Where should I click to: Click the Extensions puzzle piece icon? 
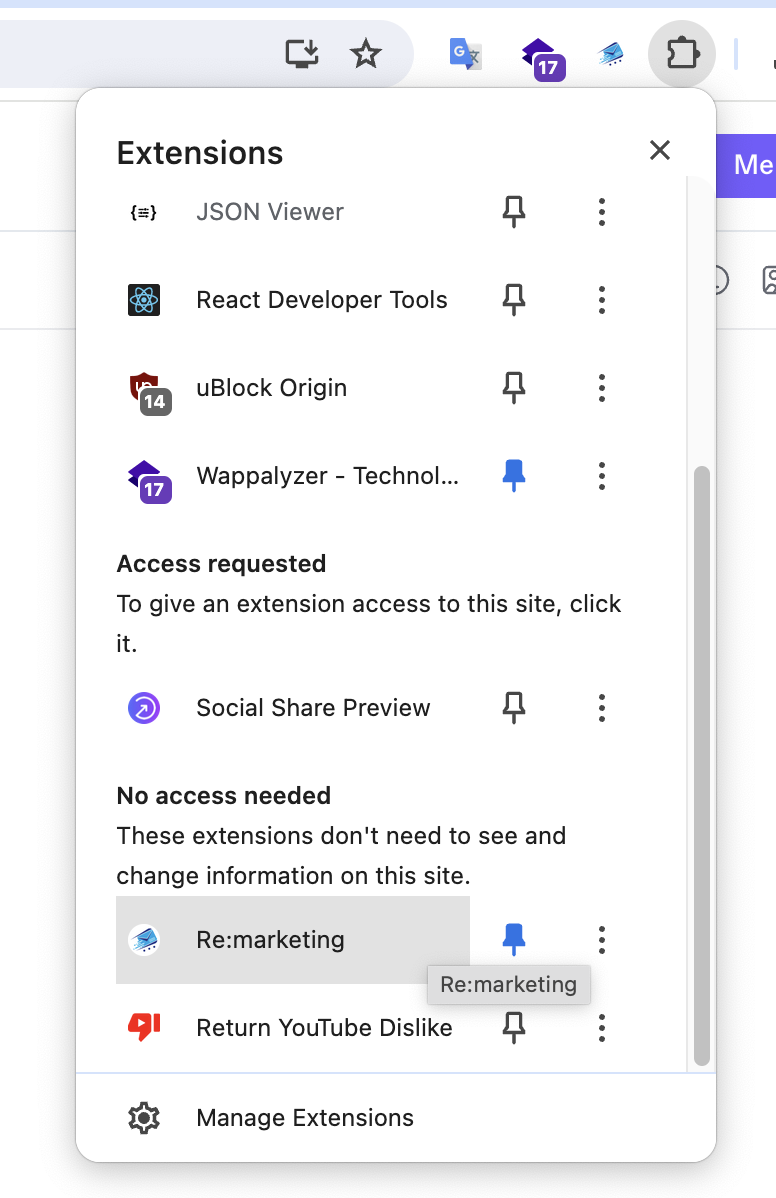[x=682, y=54]
